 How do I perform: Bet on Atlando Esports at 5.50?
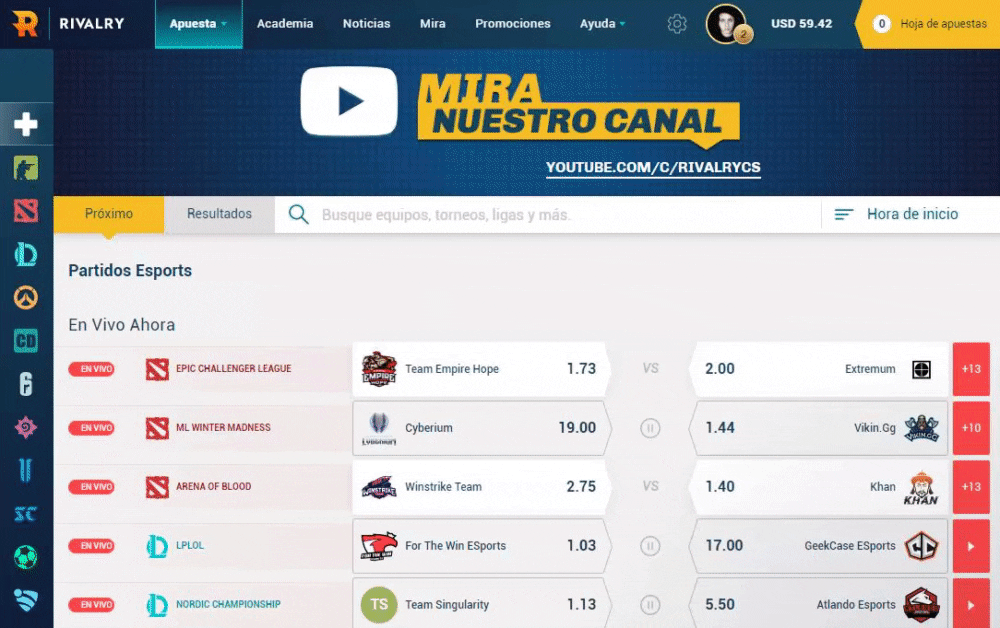pyautogui.click(x=819, y=605)
